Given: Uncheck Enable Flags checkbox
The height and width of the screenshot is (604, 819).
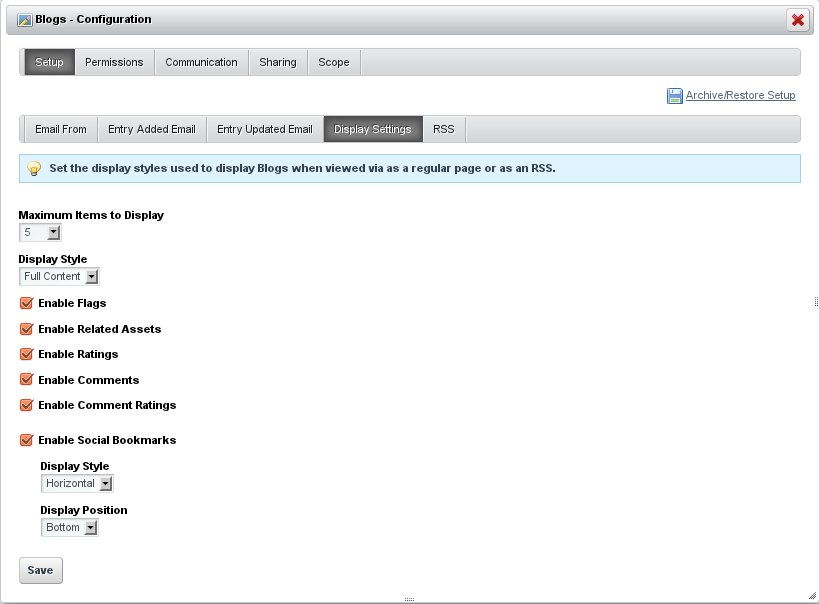Looking at the screenshot, I should pyautogui.click(x=27, y=303).
